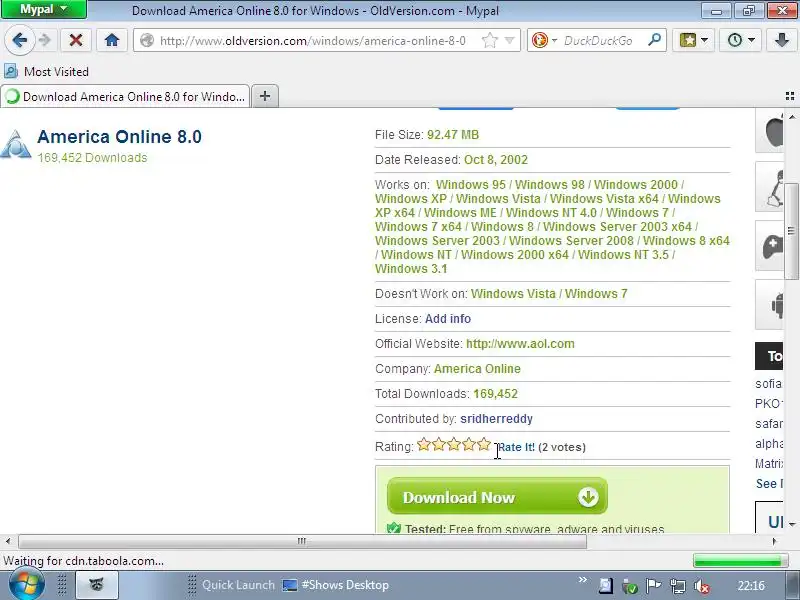Show downloads with the down arrow button
The image size is (800, 600).
click(x=781, y=40)
